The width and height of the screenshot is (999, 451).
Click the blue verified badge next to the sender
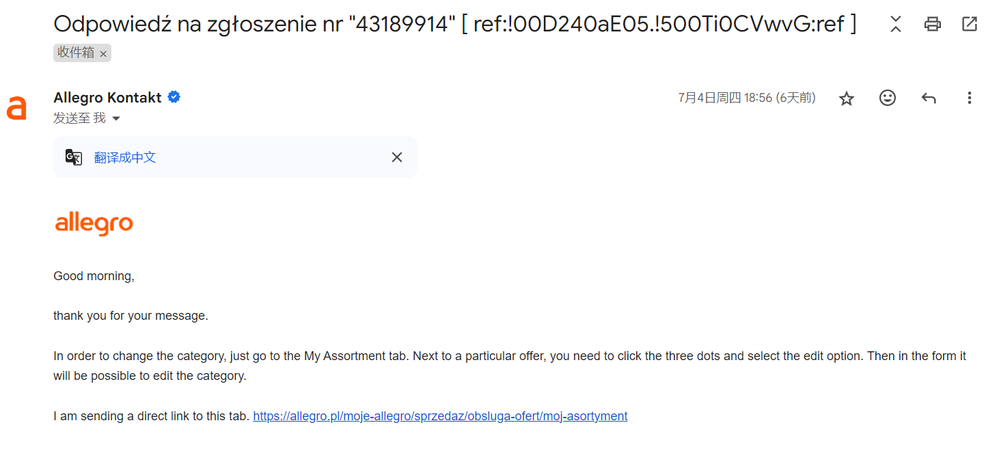pos(174,97)
